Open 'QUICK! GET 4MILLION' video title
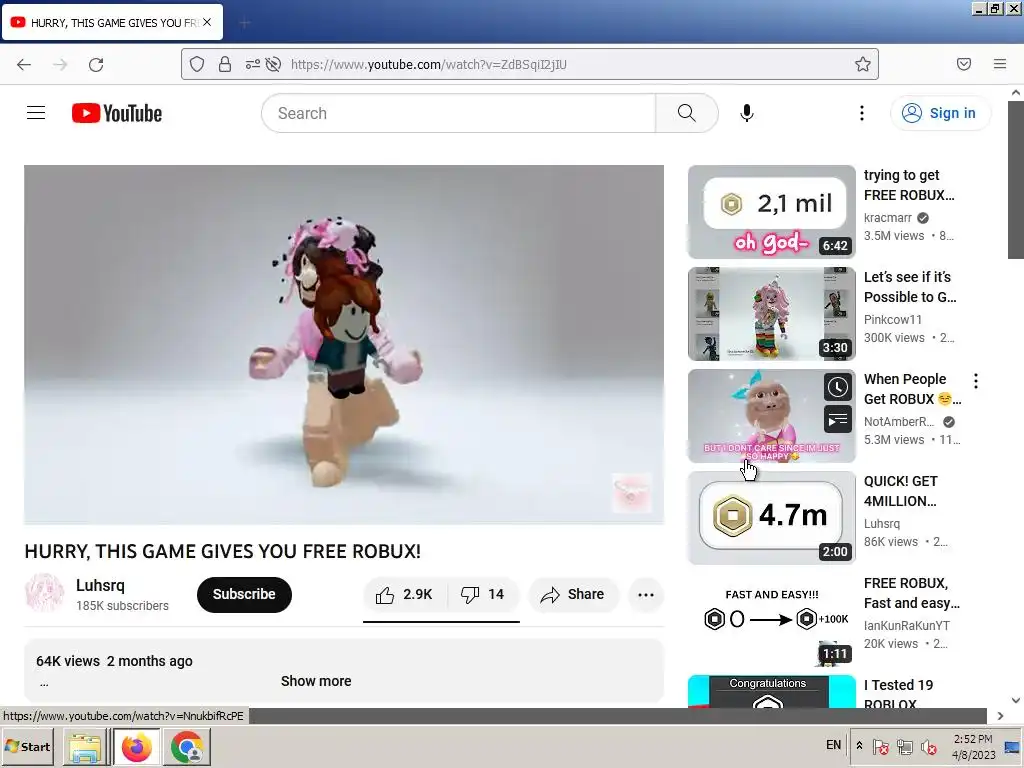The image size is (1024, 768). coord(901,491)
